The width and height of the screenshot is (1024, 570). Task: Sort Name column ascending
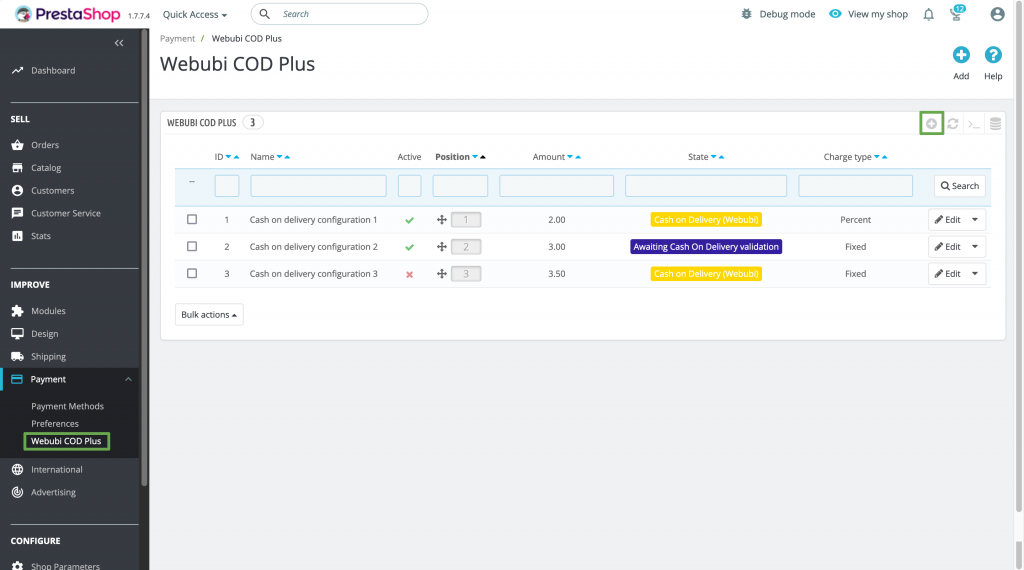click(x=287, y=157)
